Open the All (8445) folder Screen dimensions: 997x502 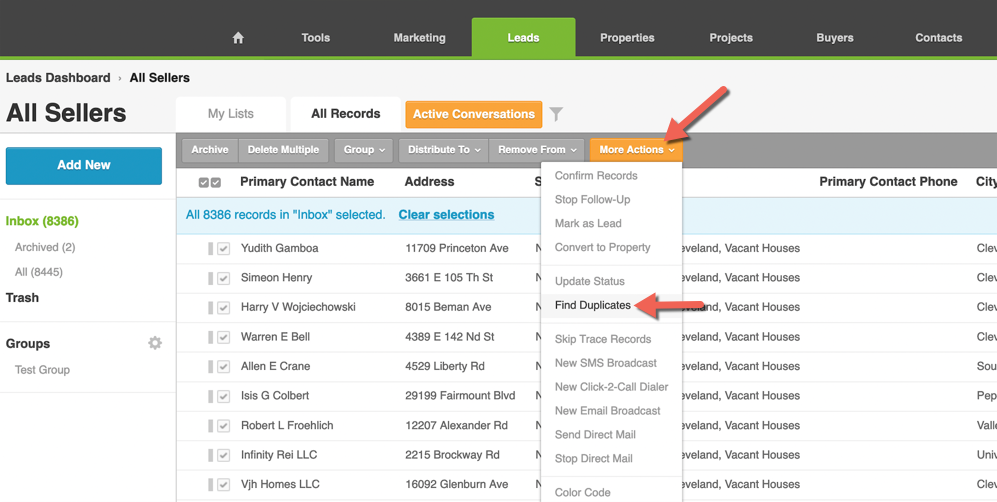tap(39, 273)
